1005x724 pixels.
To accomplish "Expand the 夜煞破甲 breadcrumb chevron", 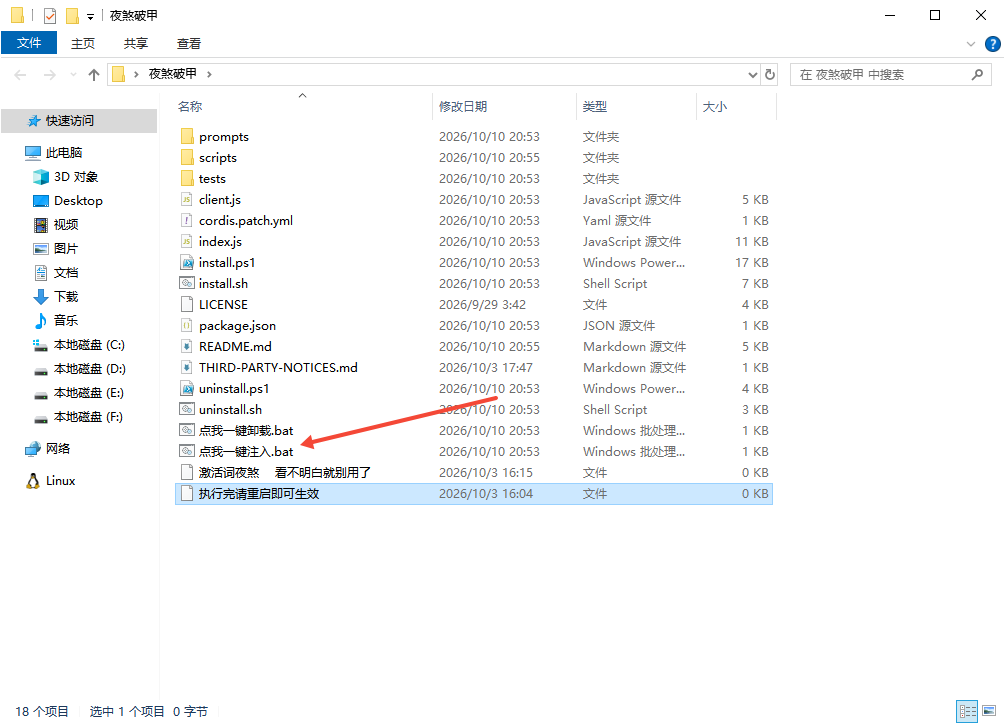I will [209, 74].
